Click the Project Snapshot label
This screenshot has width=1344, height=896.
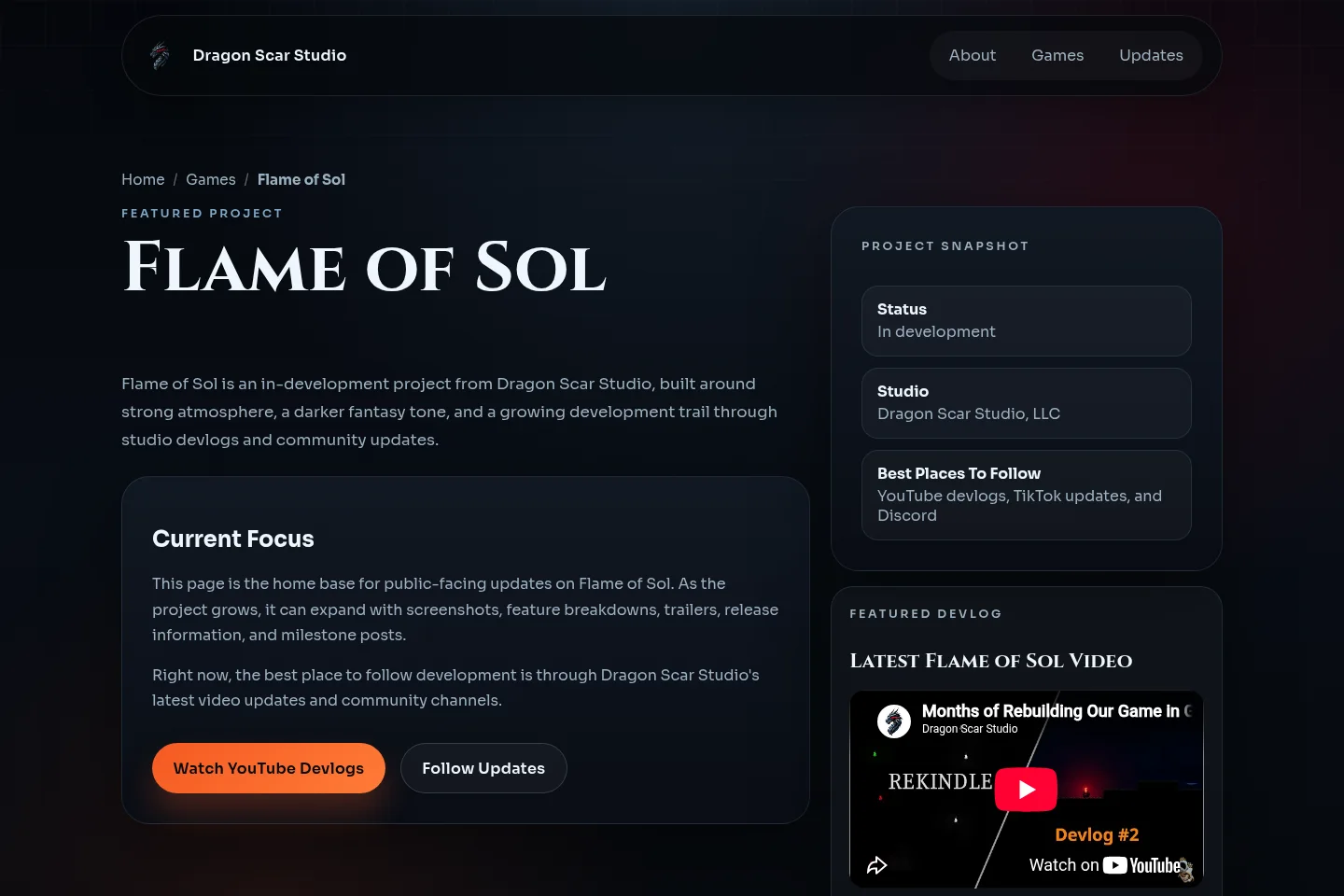[x=945, y=245]
